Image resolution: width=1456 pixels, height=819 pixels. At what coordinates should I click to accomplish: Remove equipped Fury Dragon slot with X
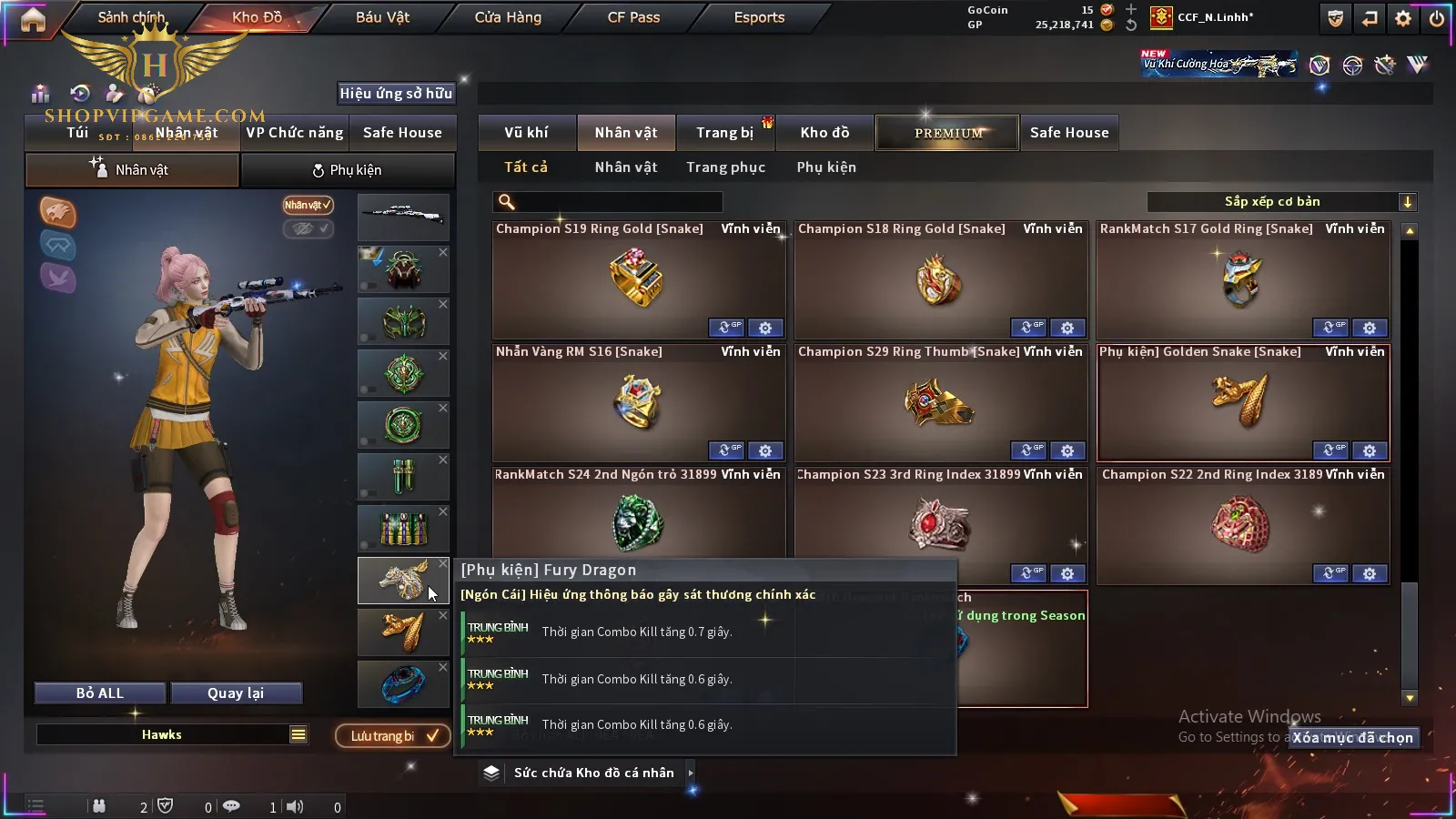point(443,564)
